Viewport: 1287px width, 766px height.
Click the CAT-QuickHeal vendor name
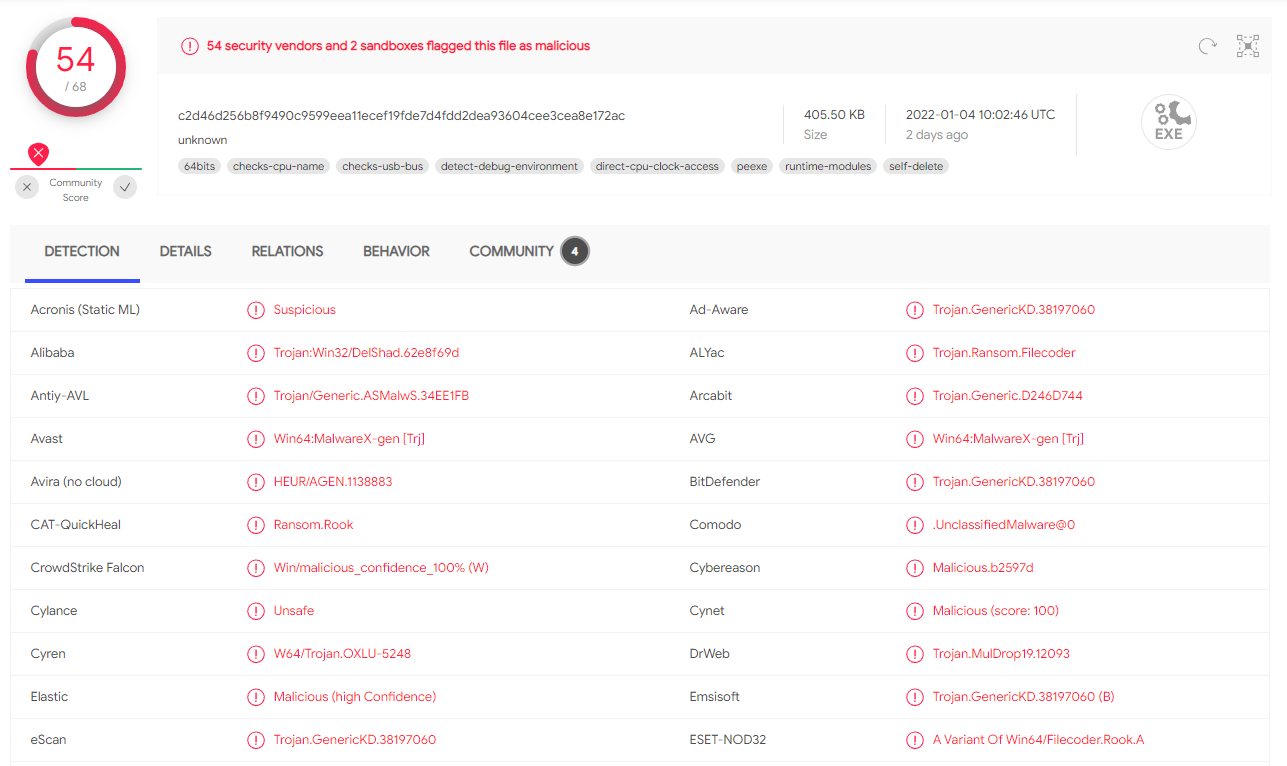(x=76, y=525)
